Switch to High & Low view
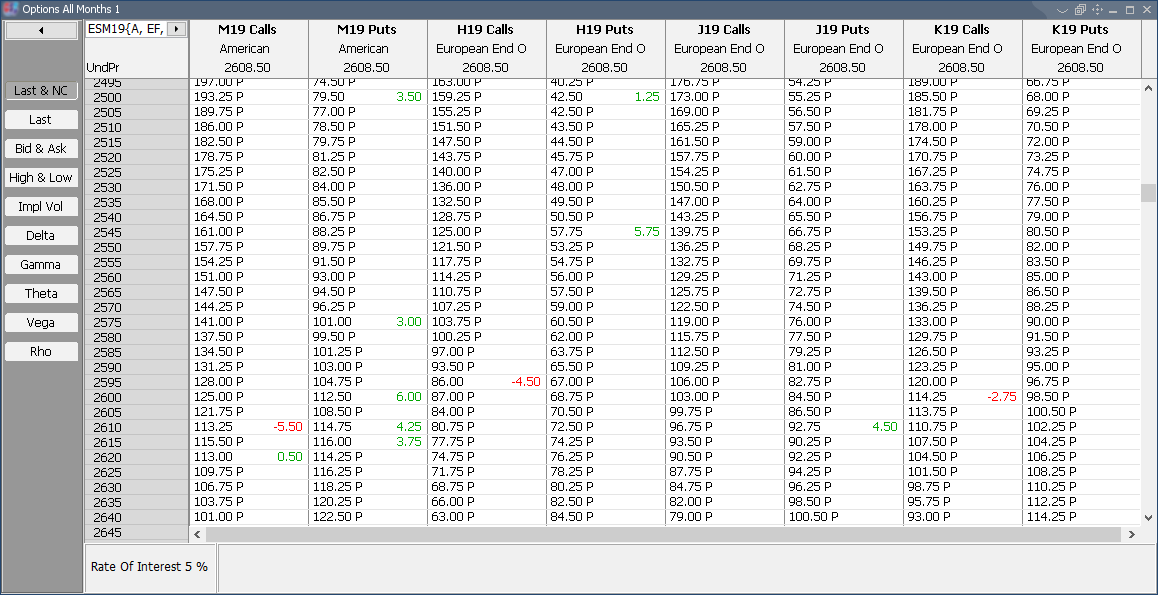1158x595 pixels. (x=41, y=178)
